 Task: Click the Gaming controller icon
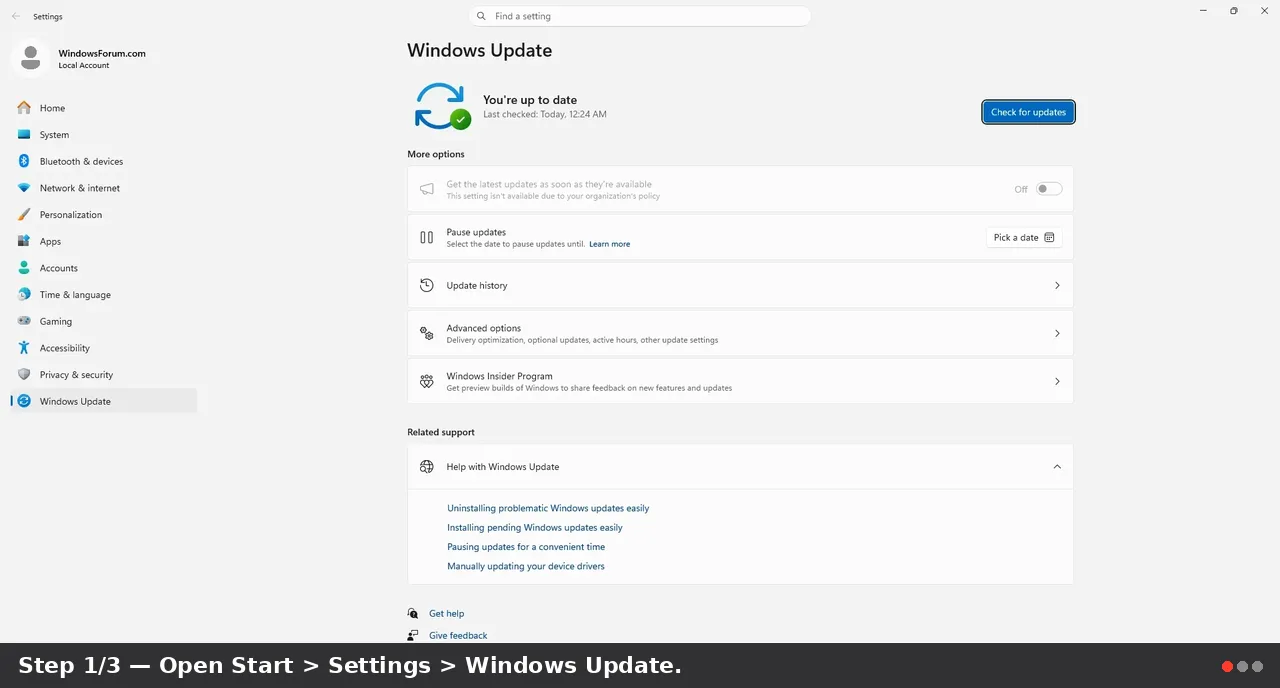(24, 321)
